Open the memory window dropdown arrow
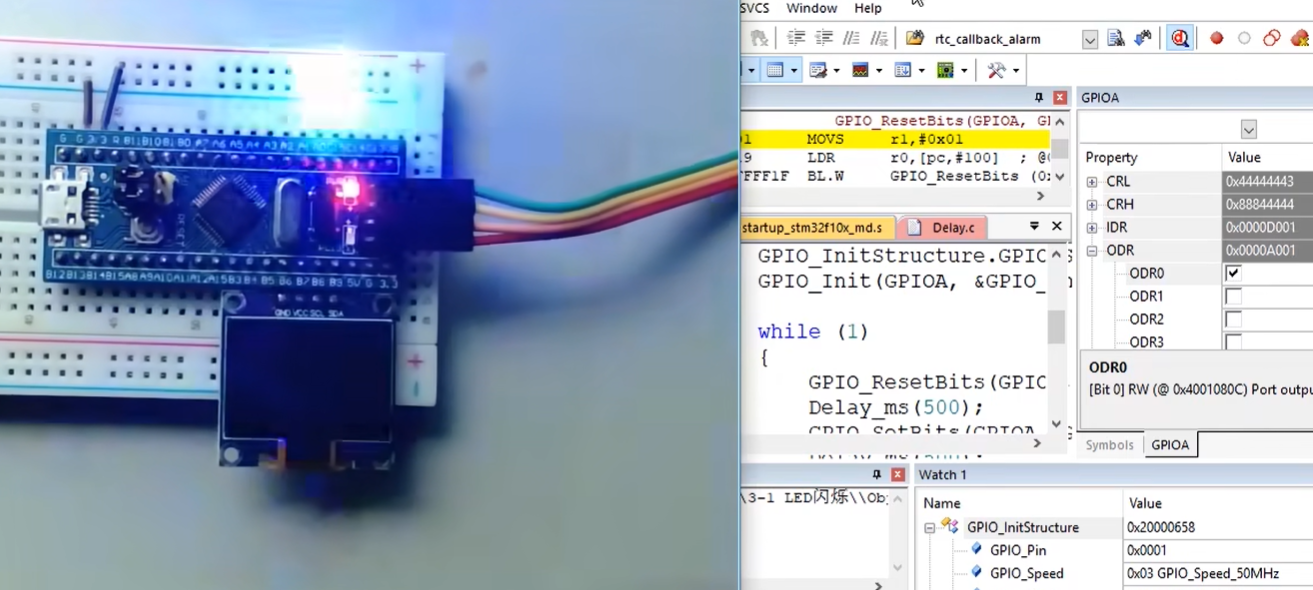 pyautogui.click(x=793, y=70)
